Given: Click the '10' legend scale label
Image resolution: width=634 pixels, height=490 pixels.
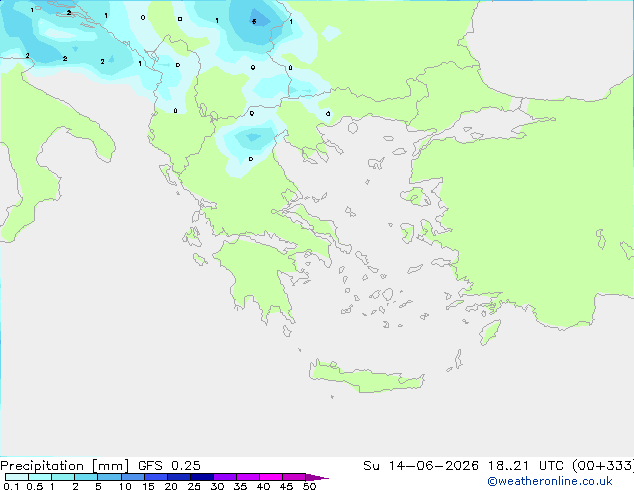Looking at the screenshot, I should click(x=125, y=486).
